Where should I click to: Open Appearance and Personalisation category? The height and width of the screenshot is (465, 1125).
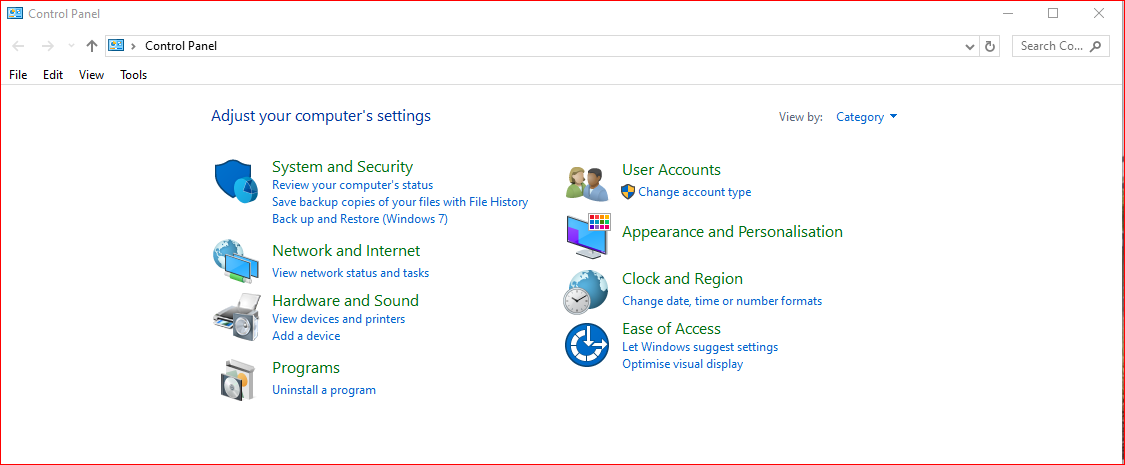click(732, 232)
